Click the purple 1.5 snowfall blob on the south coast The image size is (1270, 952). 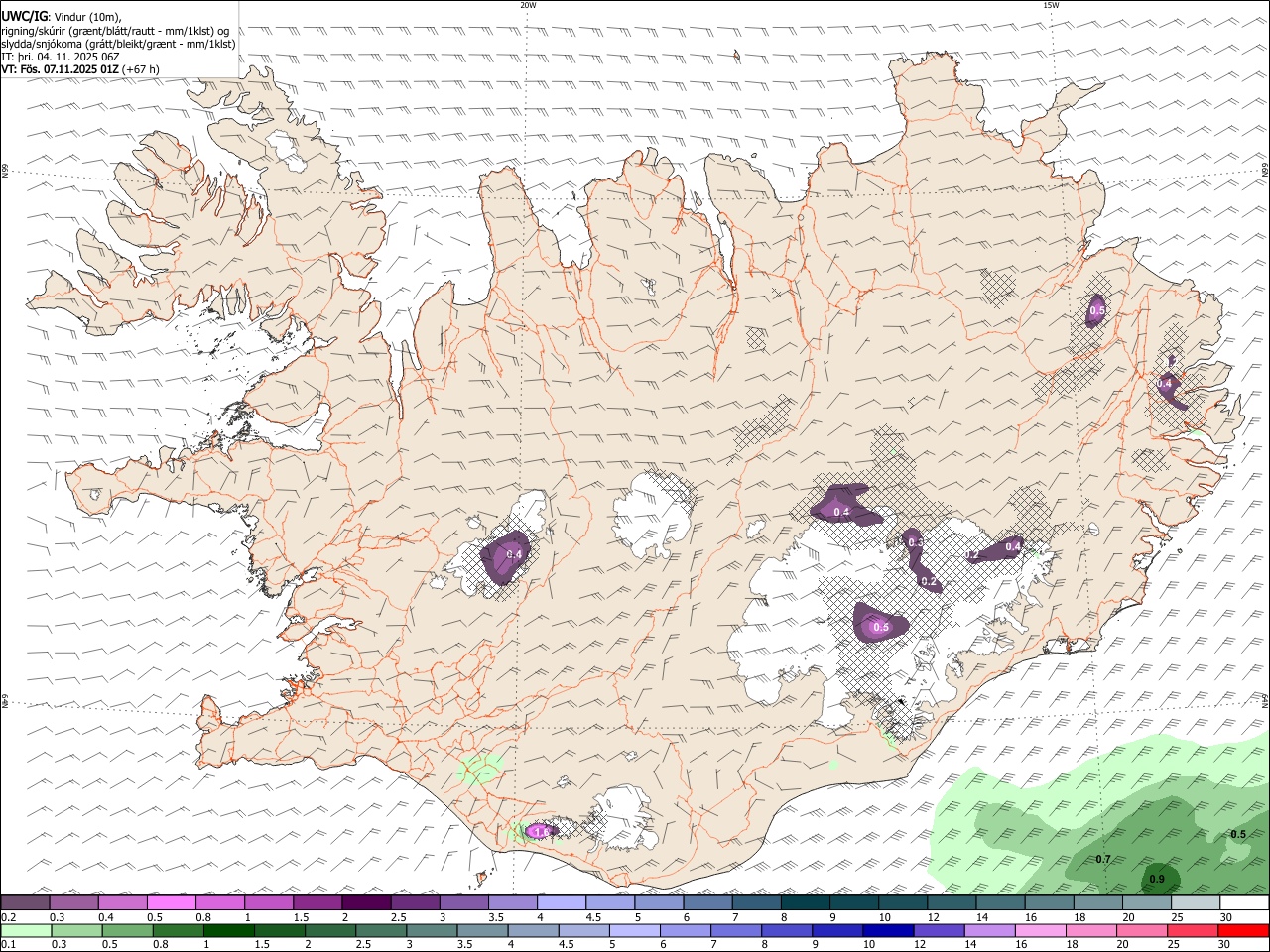coord(541,831)
